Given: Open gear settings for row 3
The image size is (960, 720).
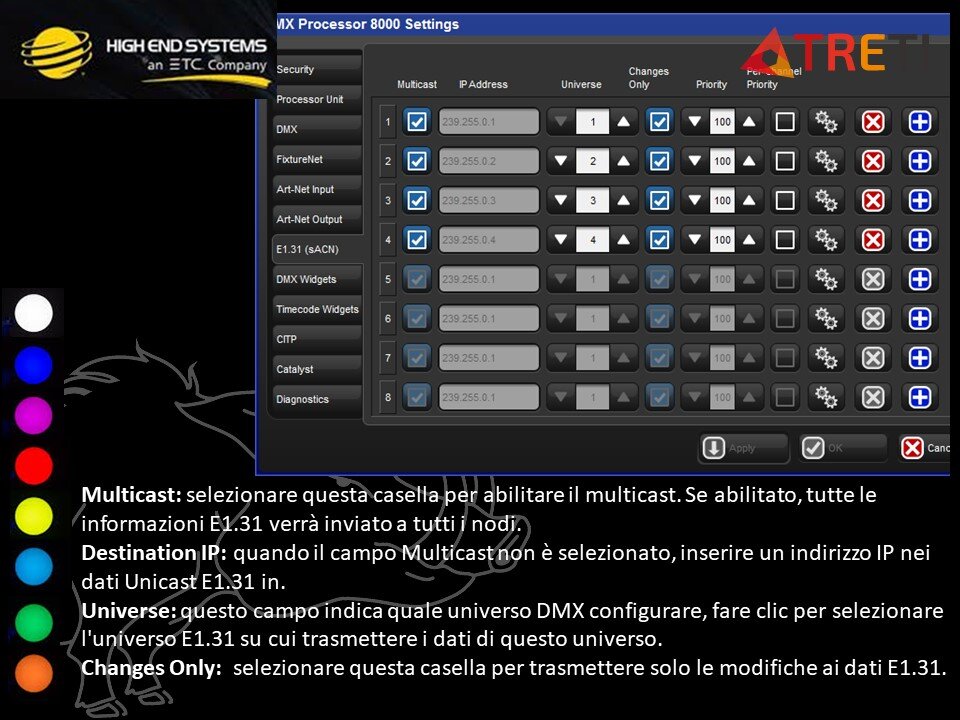Looking at the screenshot, I should point(826,200).
